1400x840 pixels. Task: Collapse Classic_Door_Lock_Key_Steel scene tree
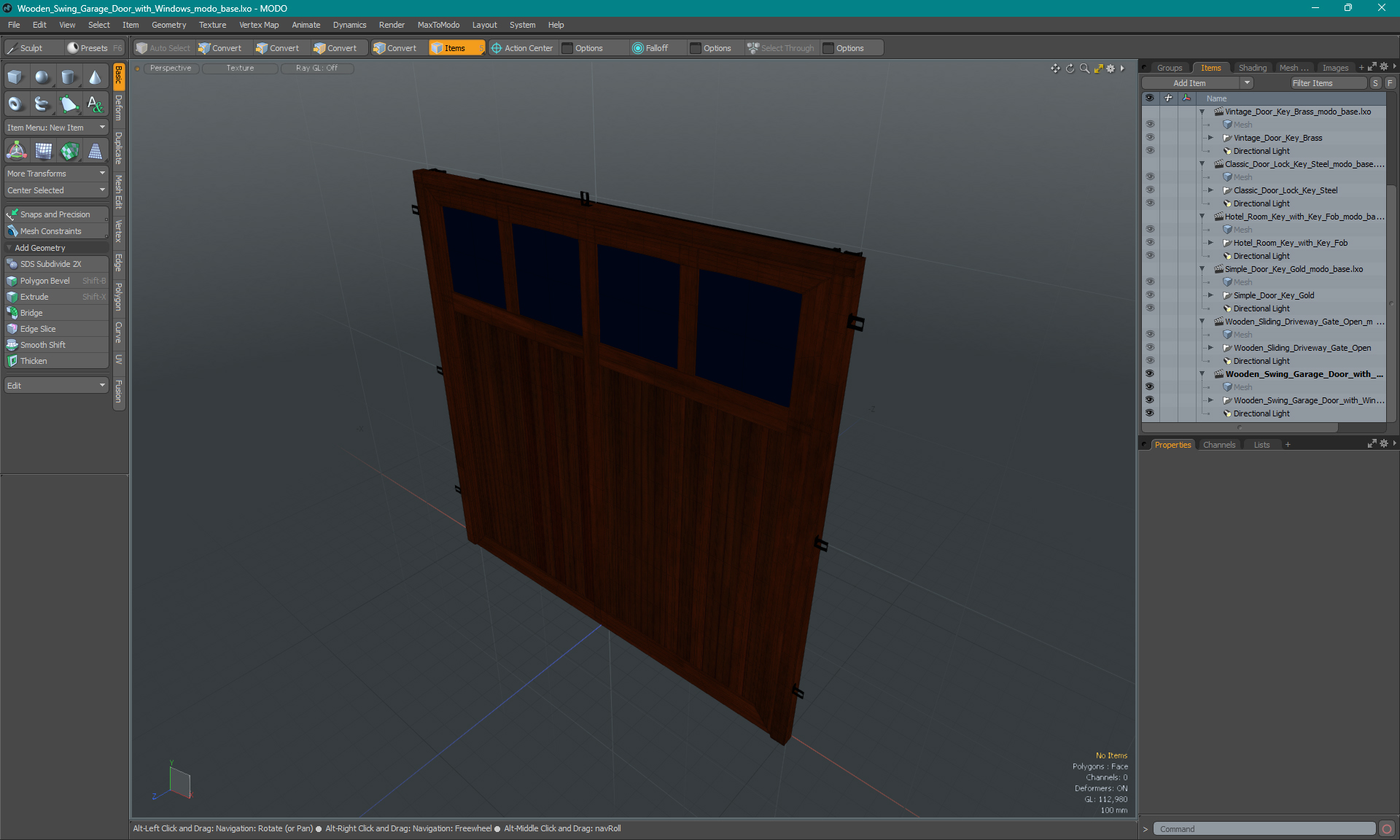[1202, 164]
